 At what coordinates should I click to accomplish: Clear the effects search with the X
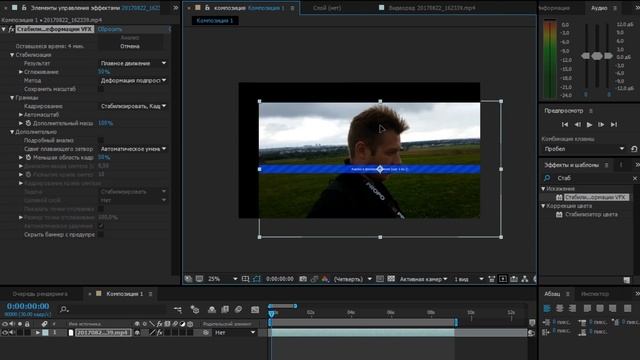click(635, 178)
